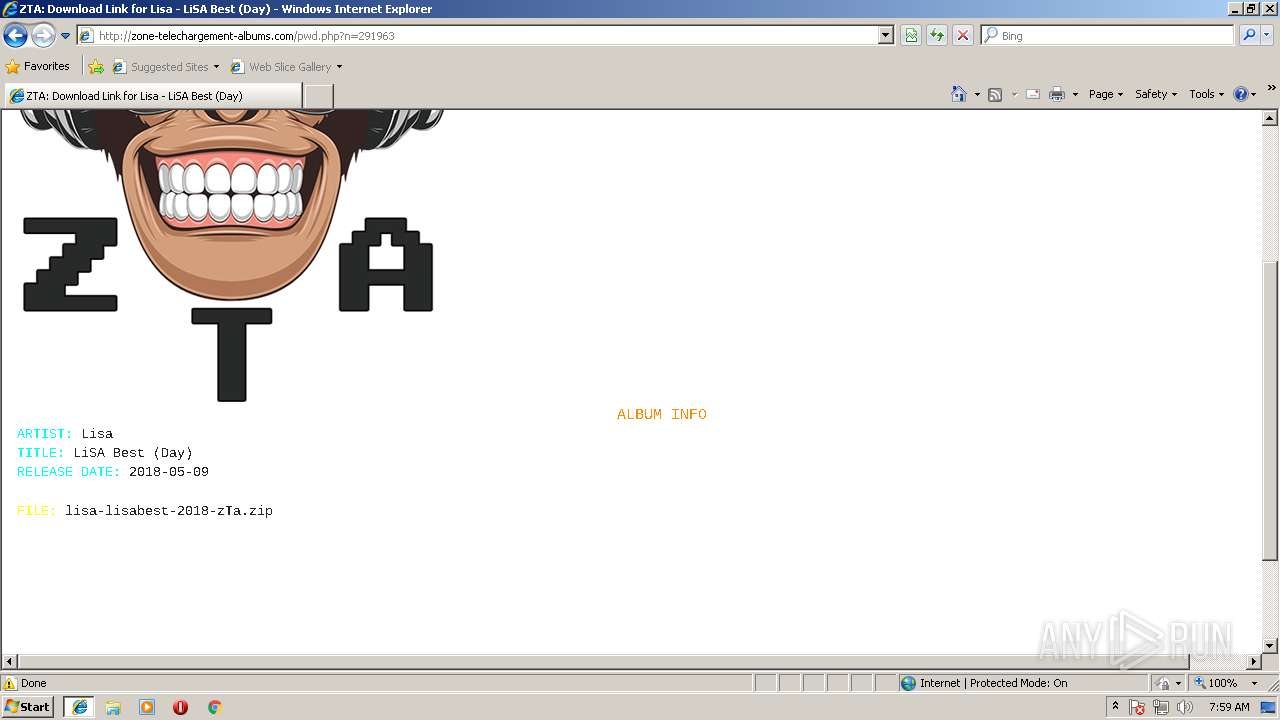1280x720 pixels.
Task: Open Action Center flag tray icon
Action: coord(1137,707)
